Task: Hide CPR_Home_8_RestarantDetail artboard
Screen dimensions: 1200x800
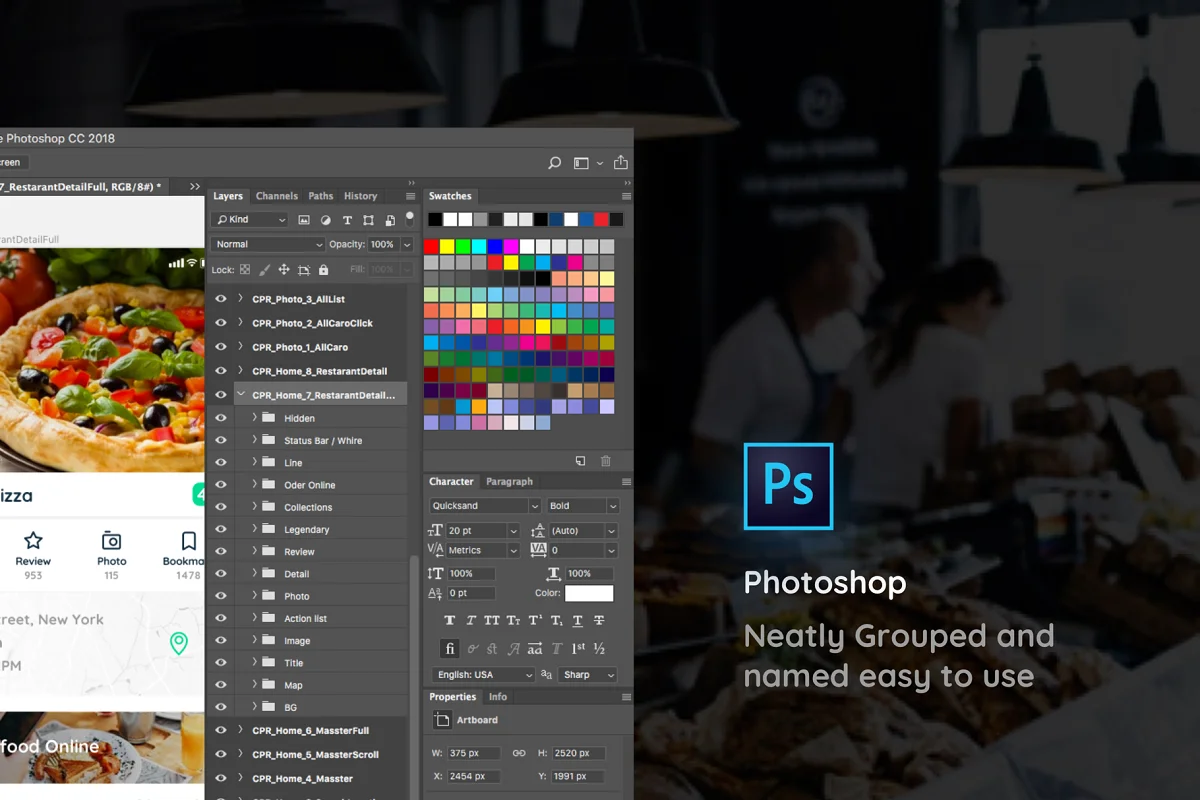Action: coord(221,371)
